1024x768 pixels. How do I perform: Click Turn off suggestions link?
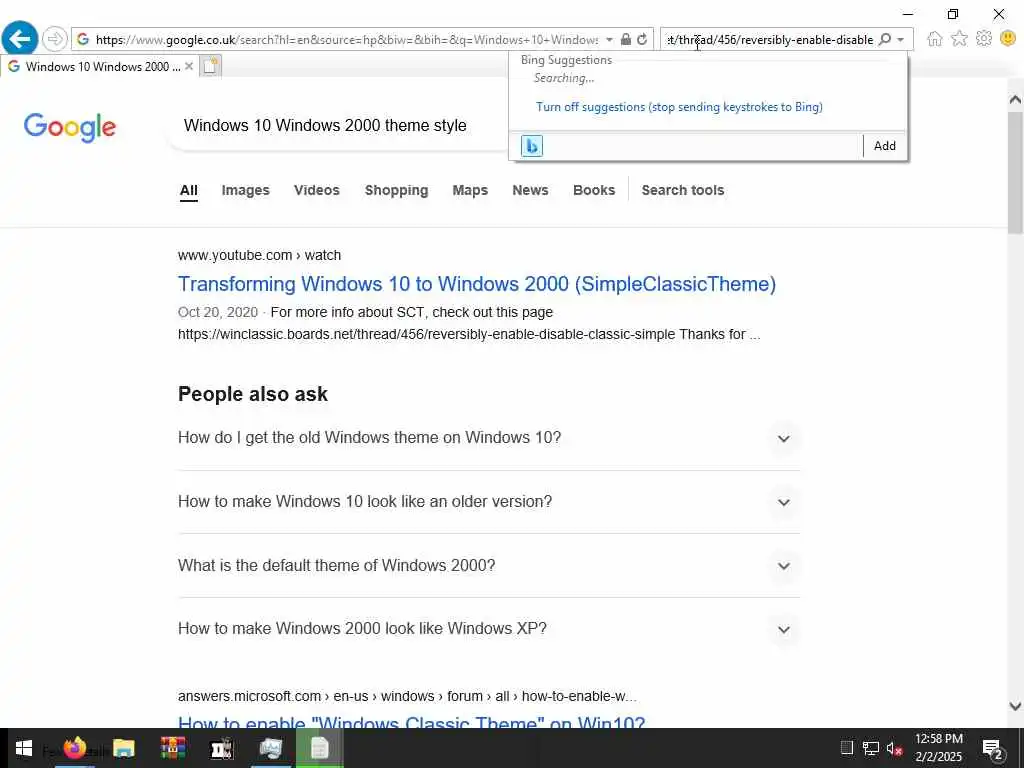(679, 106)
